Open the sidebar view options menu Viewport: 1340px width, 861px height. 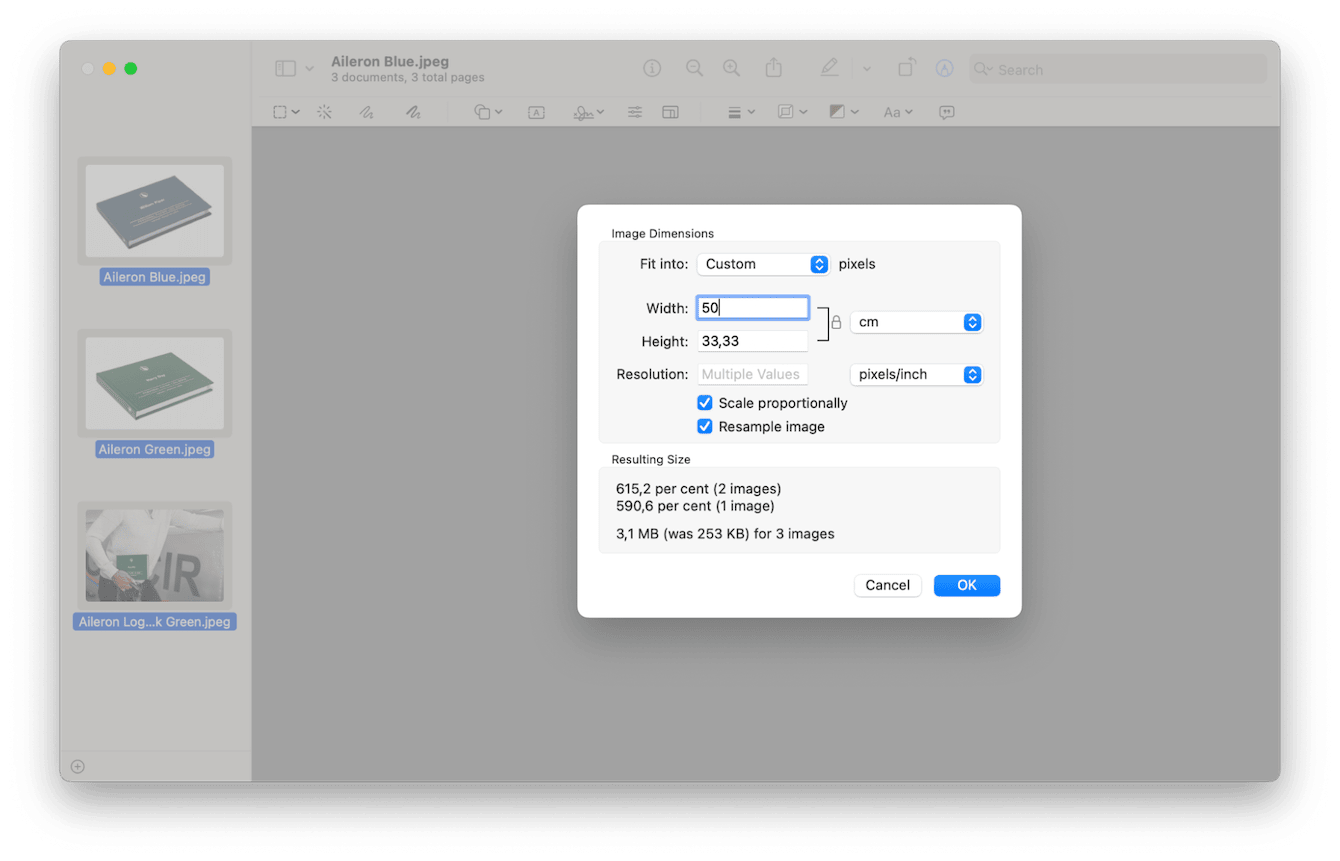(x=294, y=69)
